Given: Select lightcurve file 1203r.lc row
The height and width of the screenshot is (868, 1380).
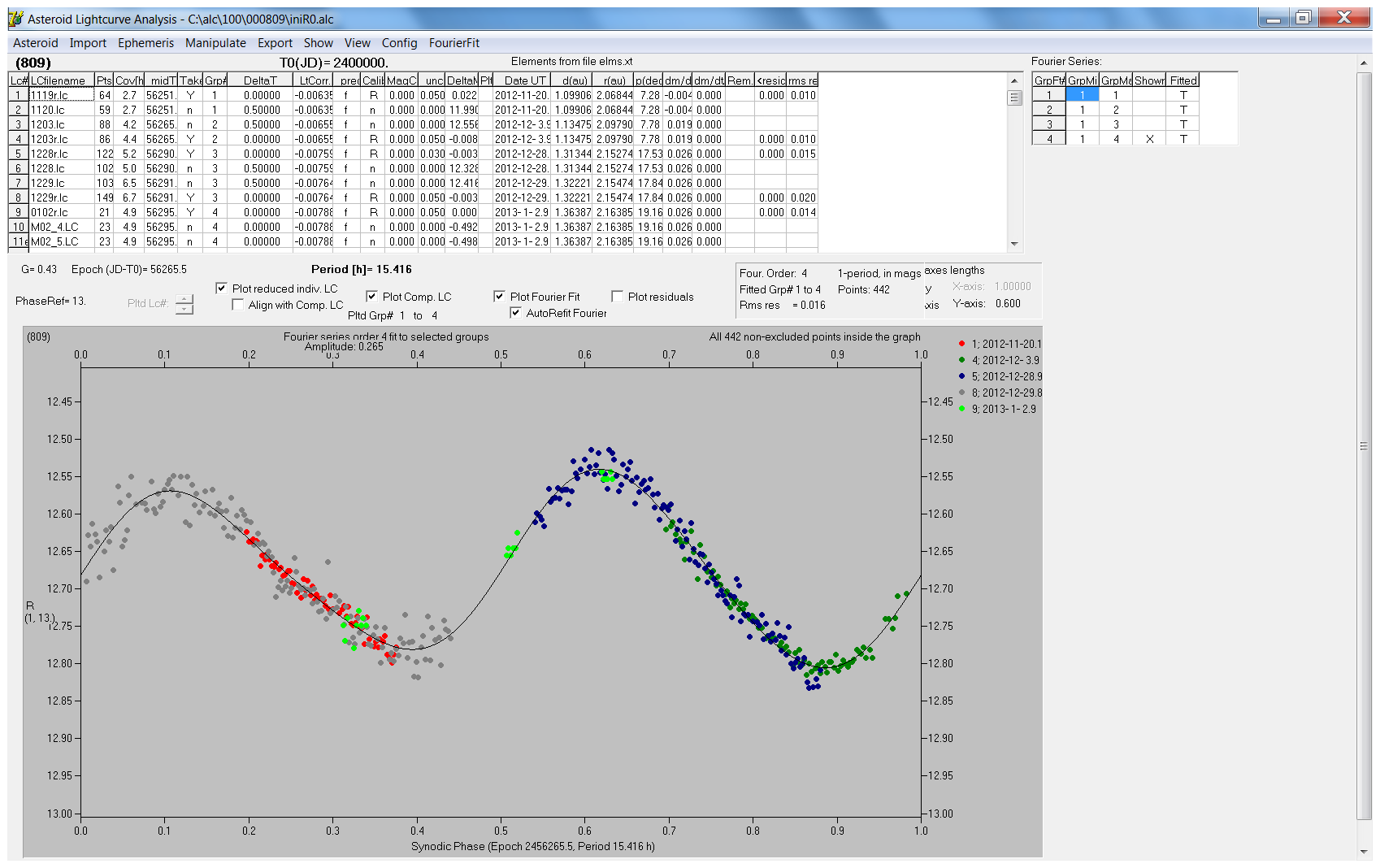Looking at the screenshot, I should coord(413,139).
